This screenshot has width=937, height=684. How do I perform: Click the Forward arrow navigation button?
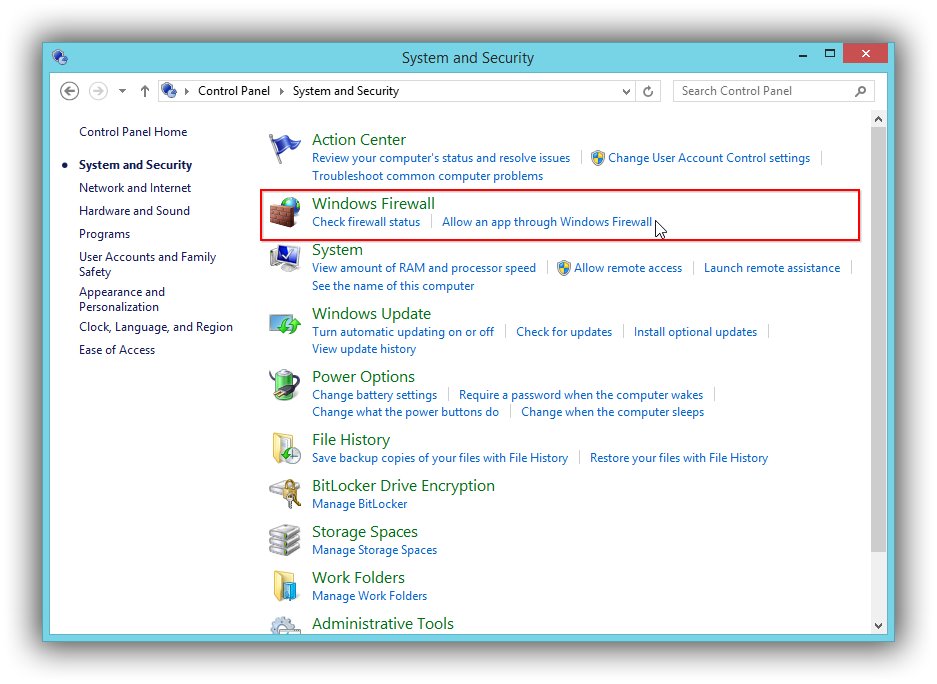coord(98,91)
